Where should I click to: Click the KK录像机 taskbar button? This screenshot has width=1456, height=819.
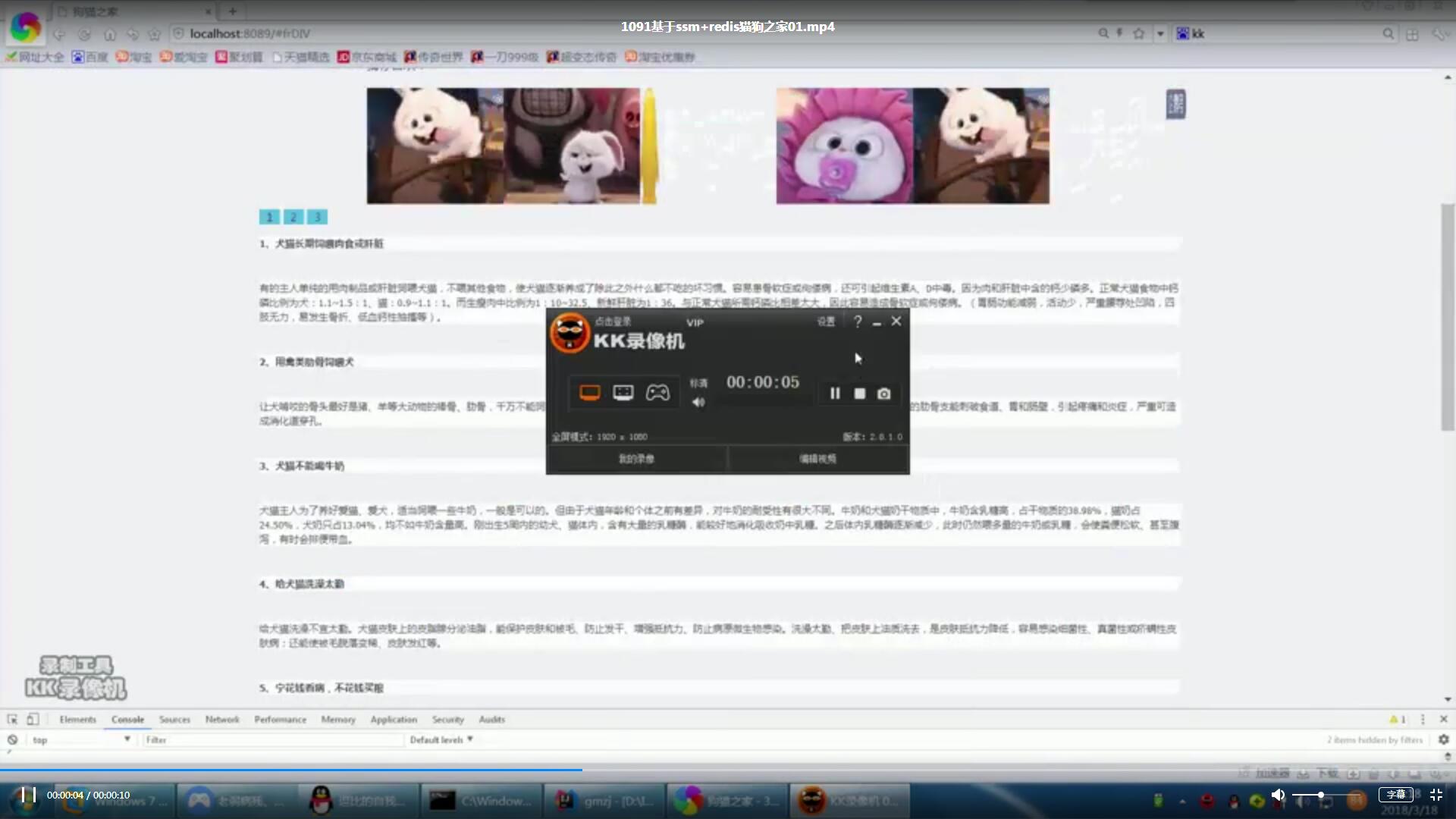(849, 801)
